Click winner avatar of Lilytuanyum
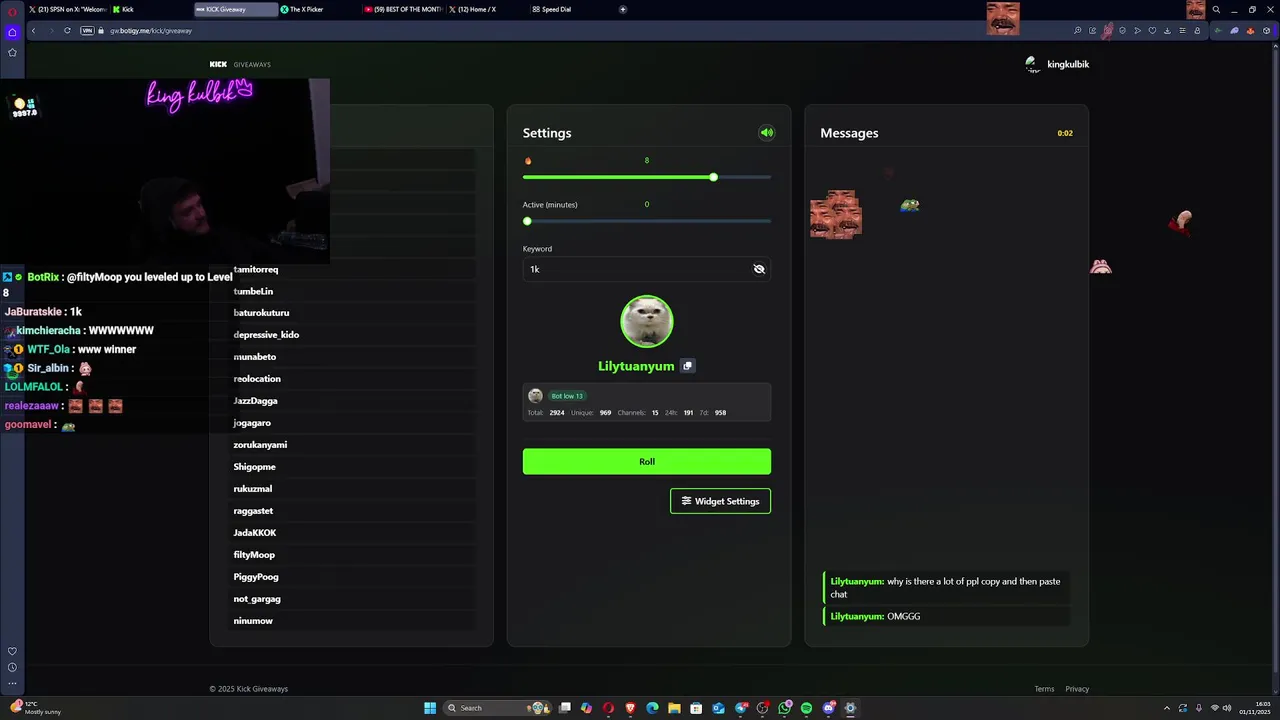Screen dimensions: 1280x720 pyautogui.click(x=647, y=321)
